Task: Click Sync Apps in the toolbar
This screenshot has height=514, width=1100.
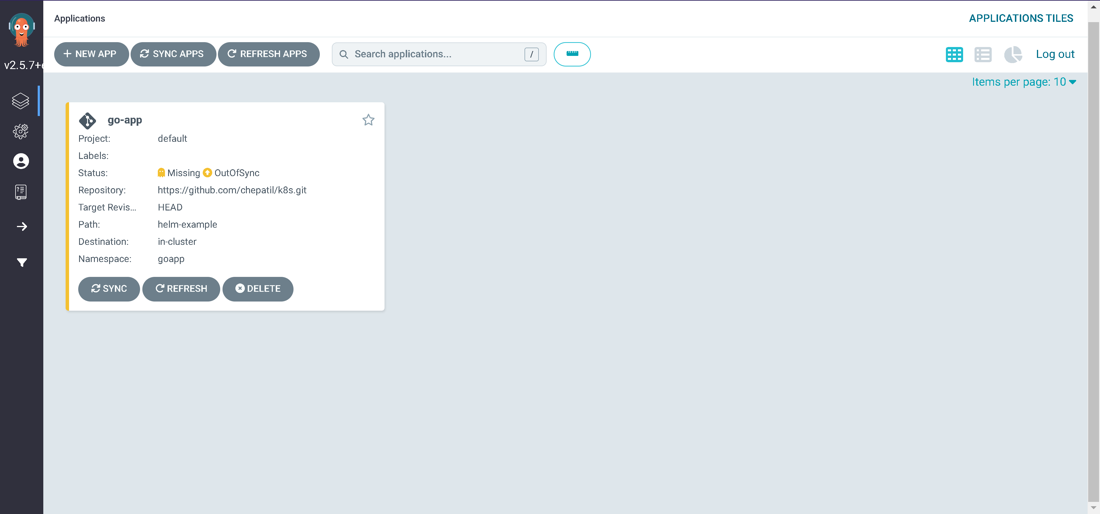Action: click(173, 54)
